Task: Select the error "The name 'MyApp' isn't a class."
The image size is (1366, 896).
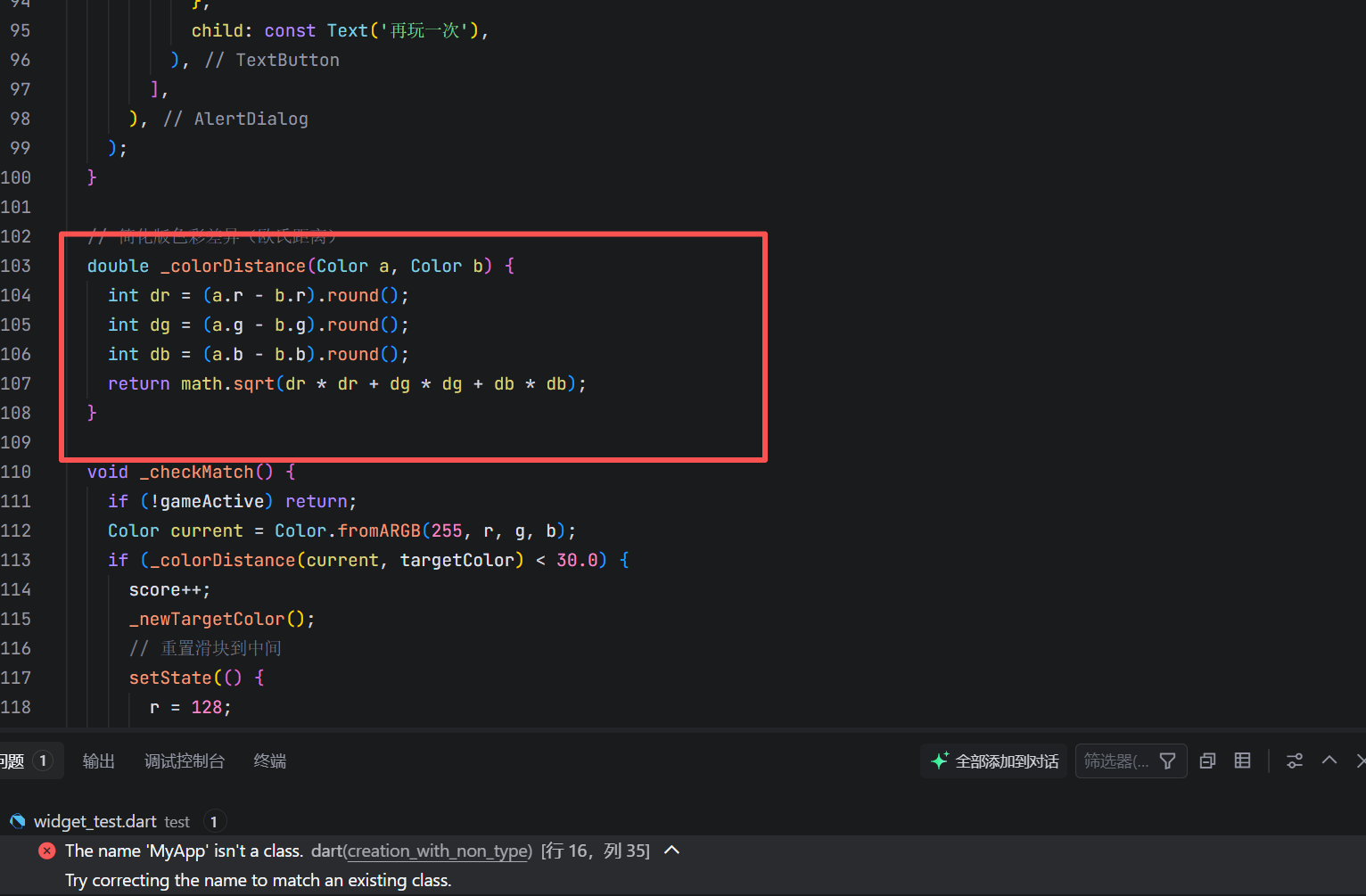Action: pos(184,851)
